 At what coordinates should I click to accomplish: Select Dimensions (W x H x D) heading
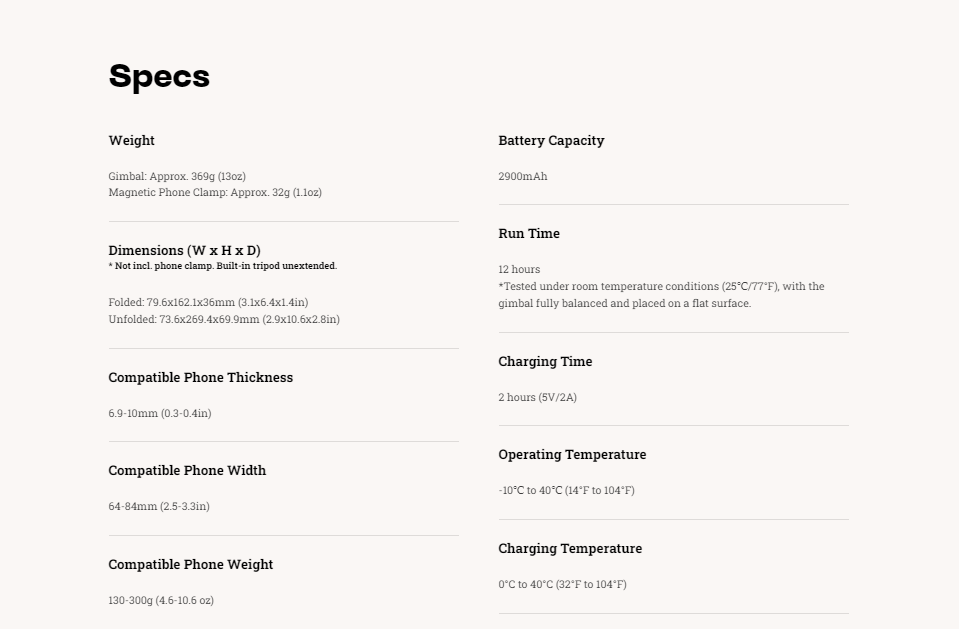(185, 250)
